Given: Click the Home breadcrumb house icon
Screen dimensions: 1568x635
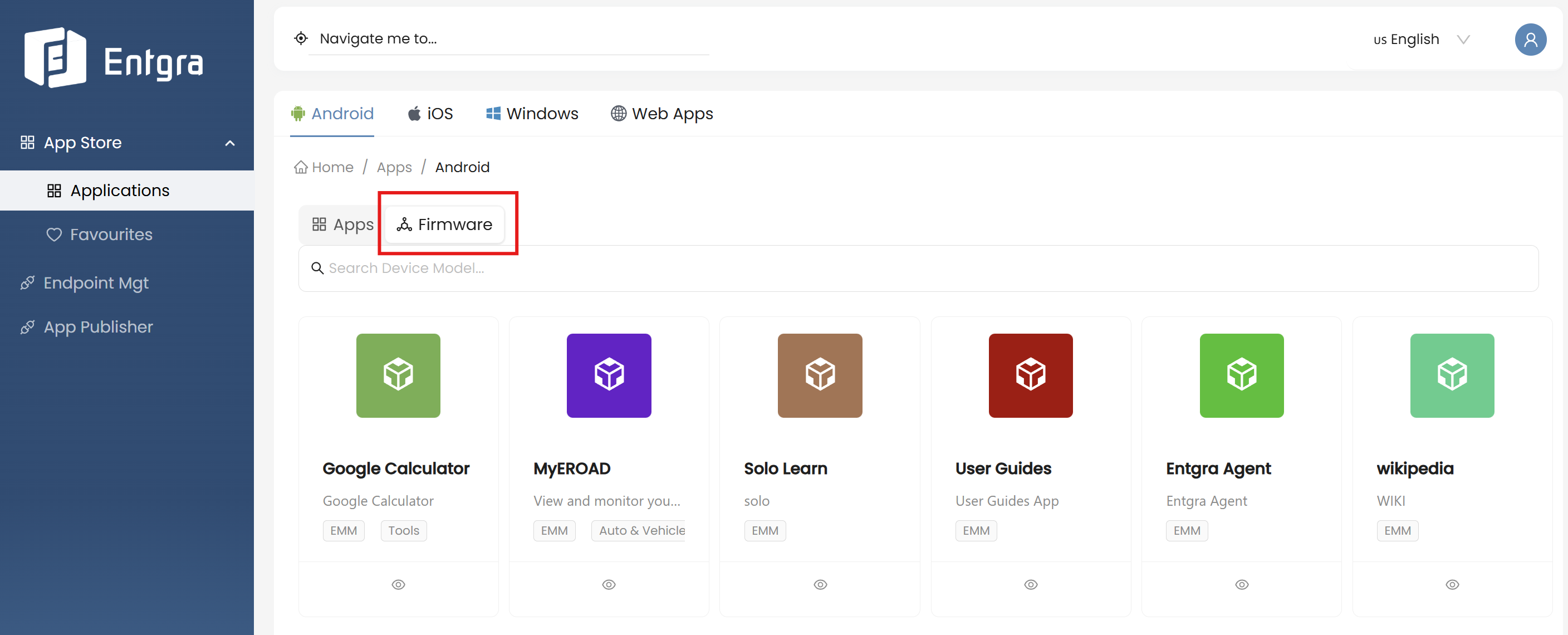Looking at the screenshot, I should click(301, 167).
